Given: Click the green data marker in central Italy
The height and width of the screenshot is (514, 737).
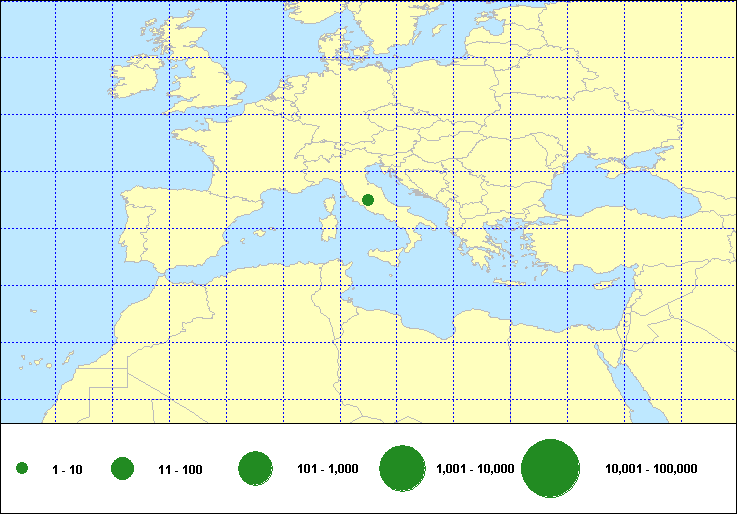Looking at the screenshot, I should [368, 200].
